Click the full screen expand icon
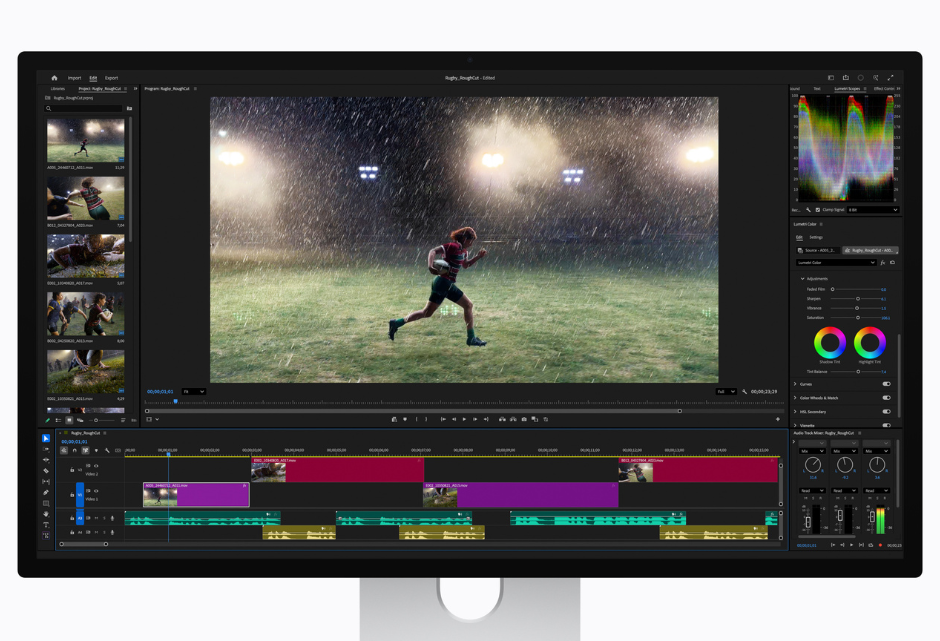Image resolution: width=940 pixels, height=641 pixels. tap(890, 77)
